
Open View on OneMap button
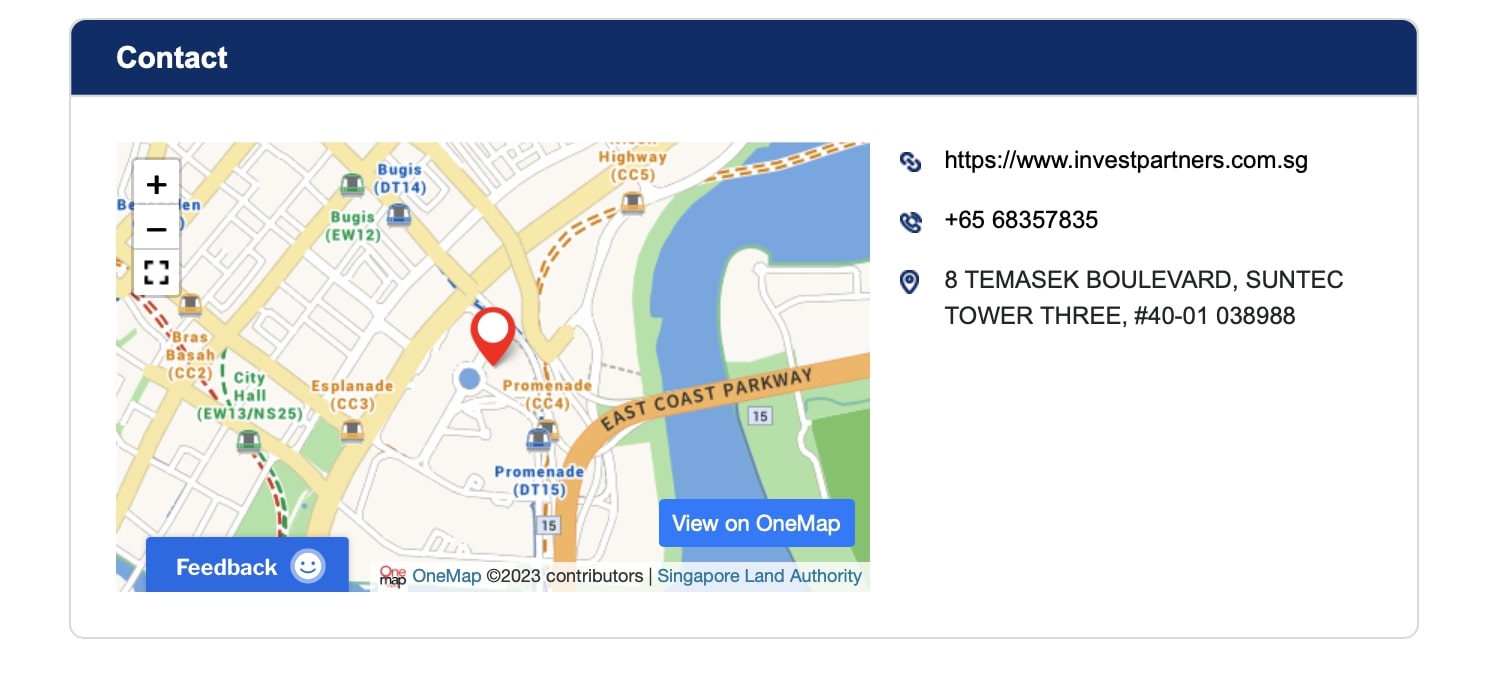(x=756, y=523)
